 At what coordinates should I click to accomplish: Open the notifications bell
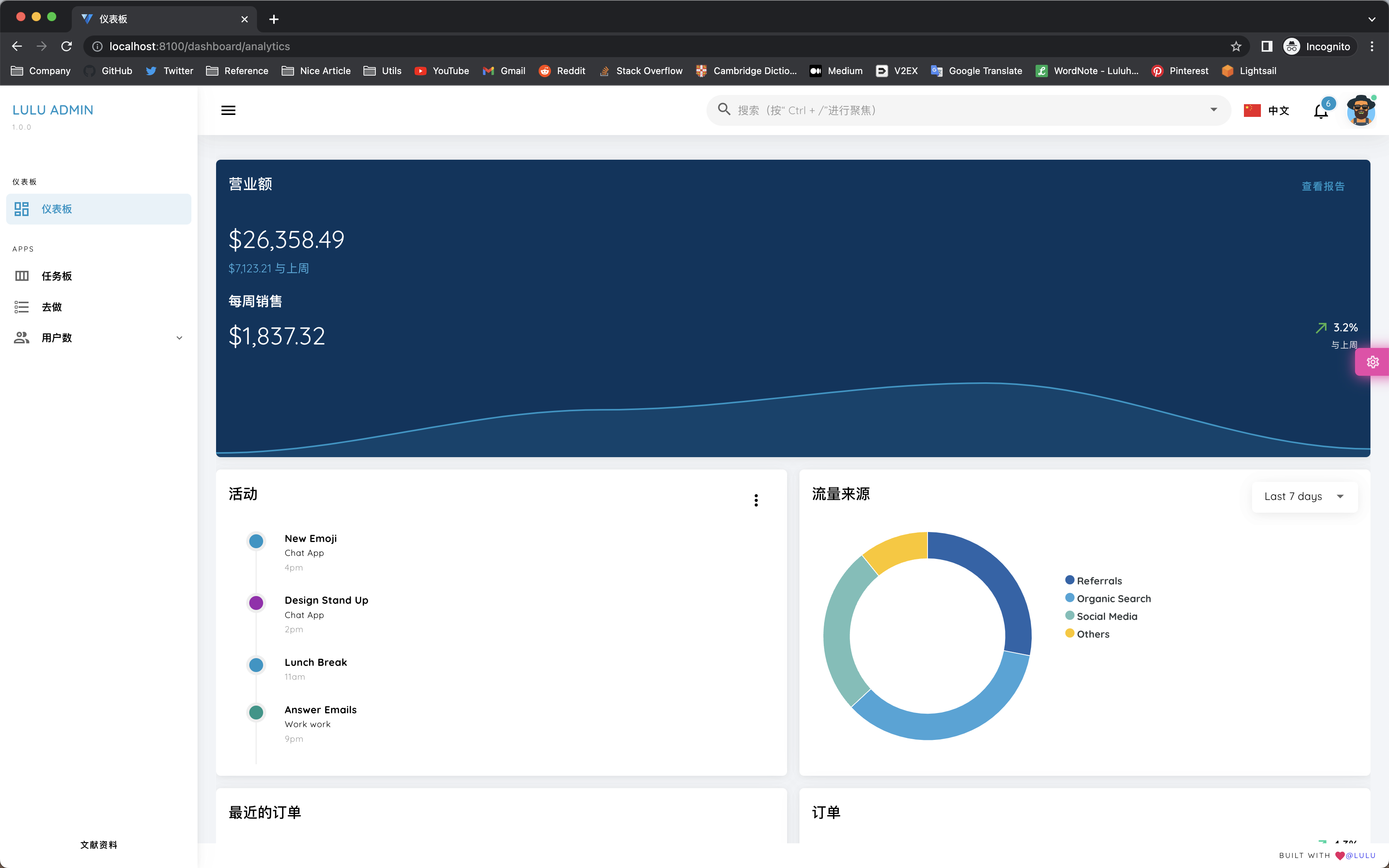tap(1321, 111)
